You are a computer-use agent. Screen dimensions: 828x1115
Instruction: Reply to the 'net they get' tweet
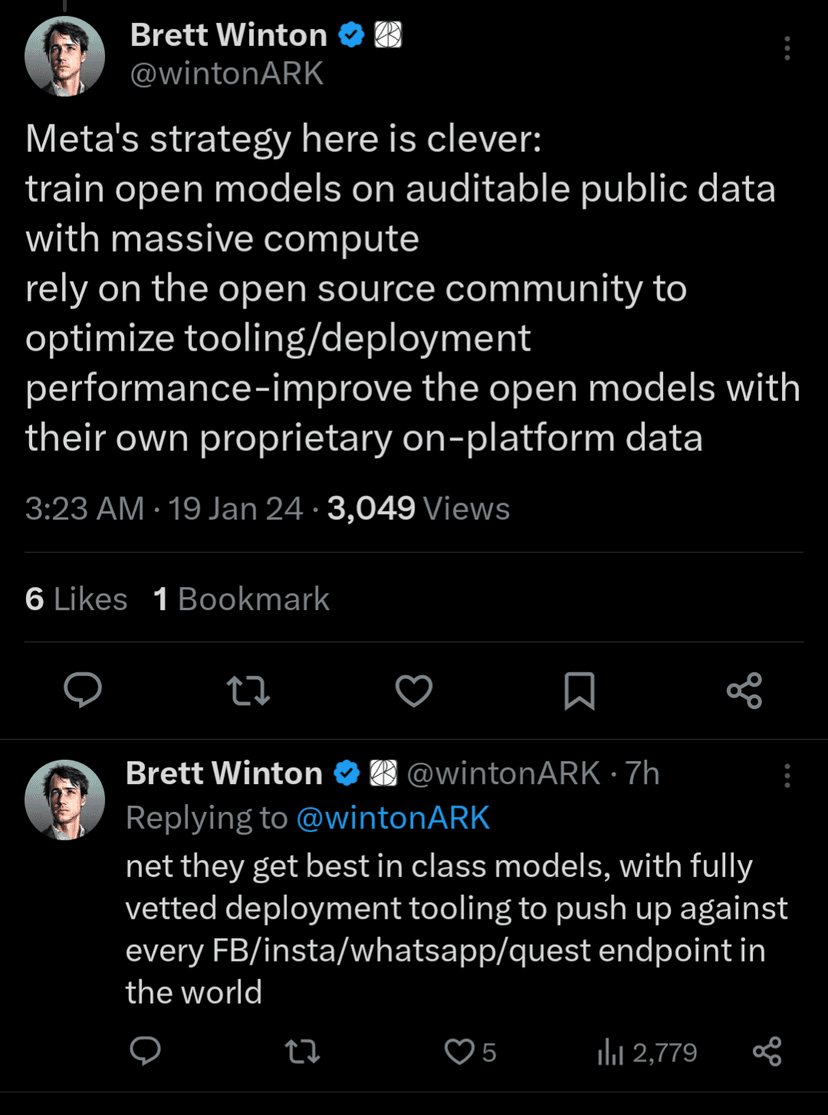pos(147,1051)
